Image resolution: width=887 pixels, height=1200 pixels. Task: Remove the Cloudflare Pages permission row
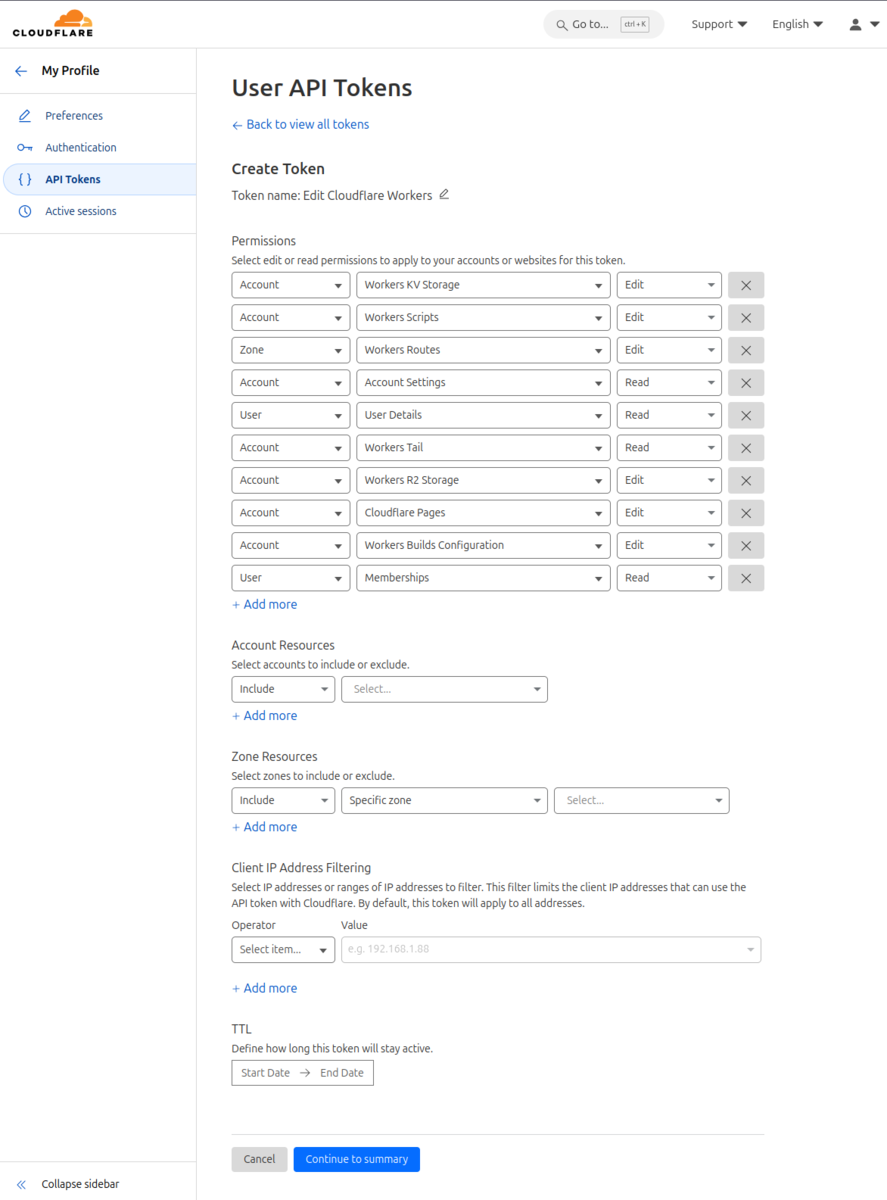pyautogui.click(x=746, y=513)
